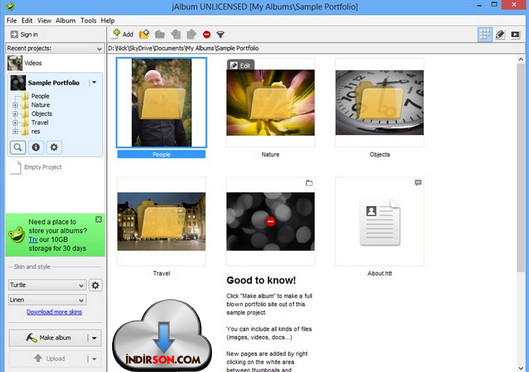Click the People label under thumbnail

pos(161,154)
